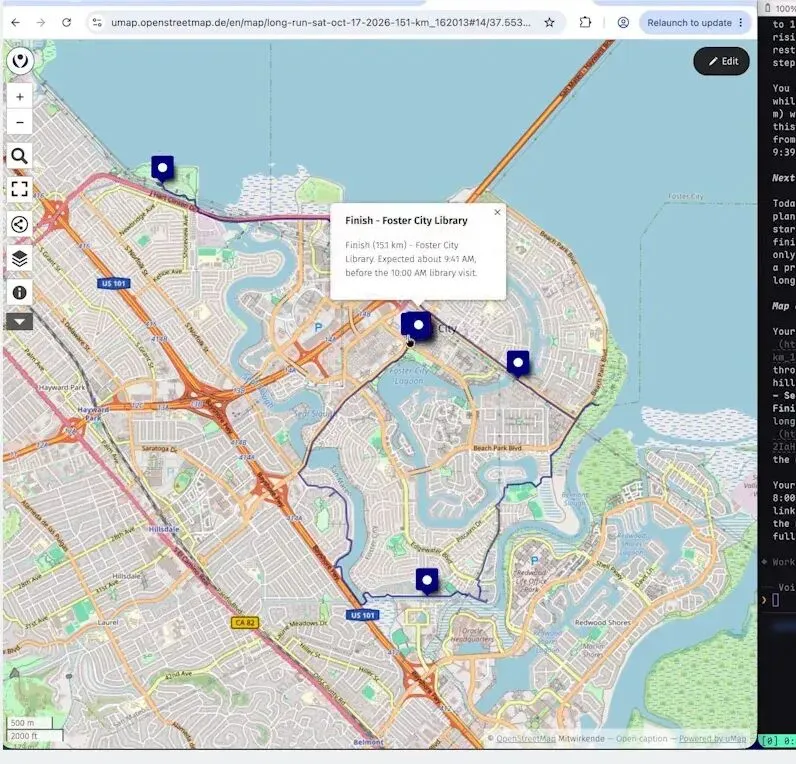Click the uMap locate/home icon
The image size is (796, 764).
click(20, 61)
